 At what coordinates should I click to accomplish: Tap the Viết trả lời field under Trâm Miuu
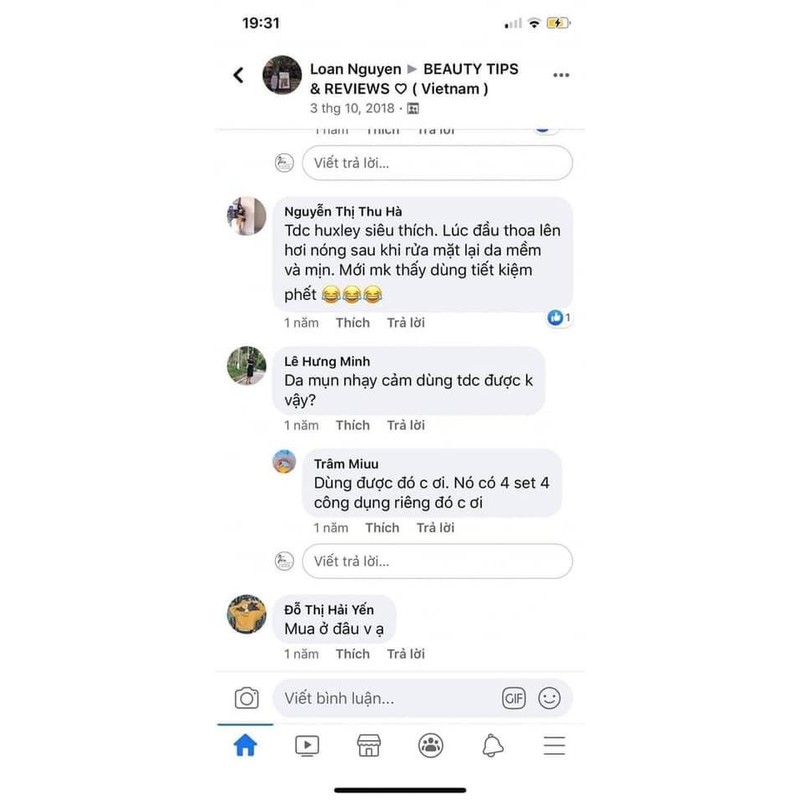(x=437, y=561)
